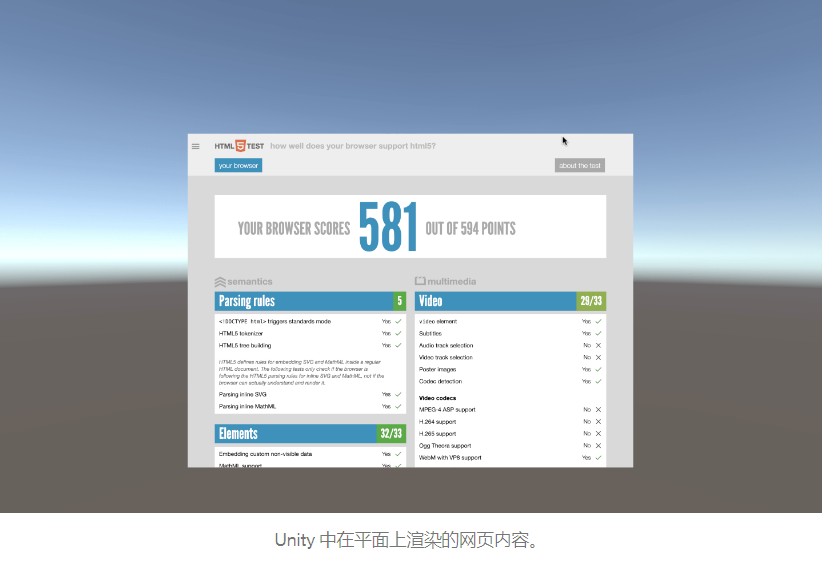Click the checkmark for Embedding custom non-visible data
824x566 pixels.
398,454
